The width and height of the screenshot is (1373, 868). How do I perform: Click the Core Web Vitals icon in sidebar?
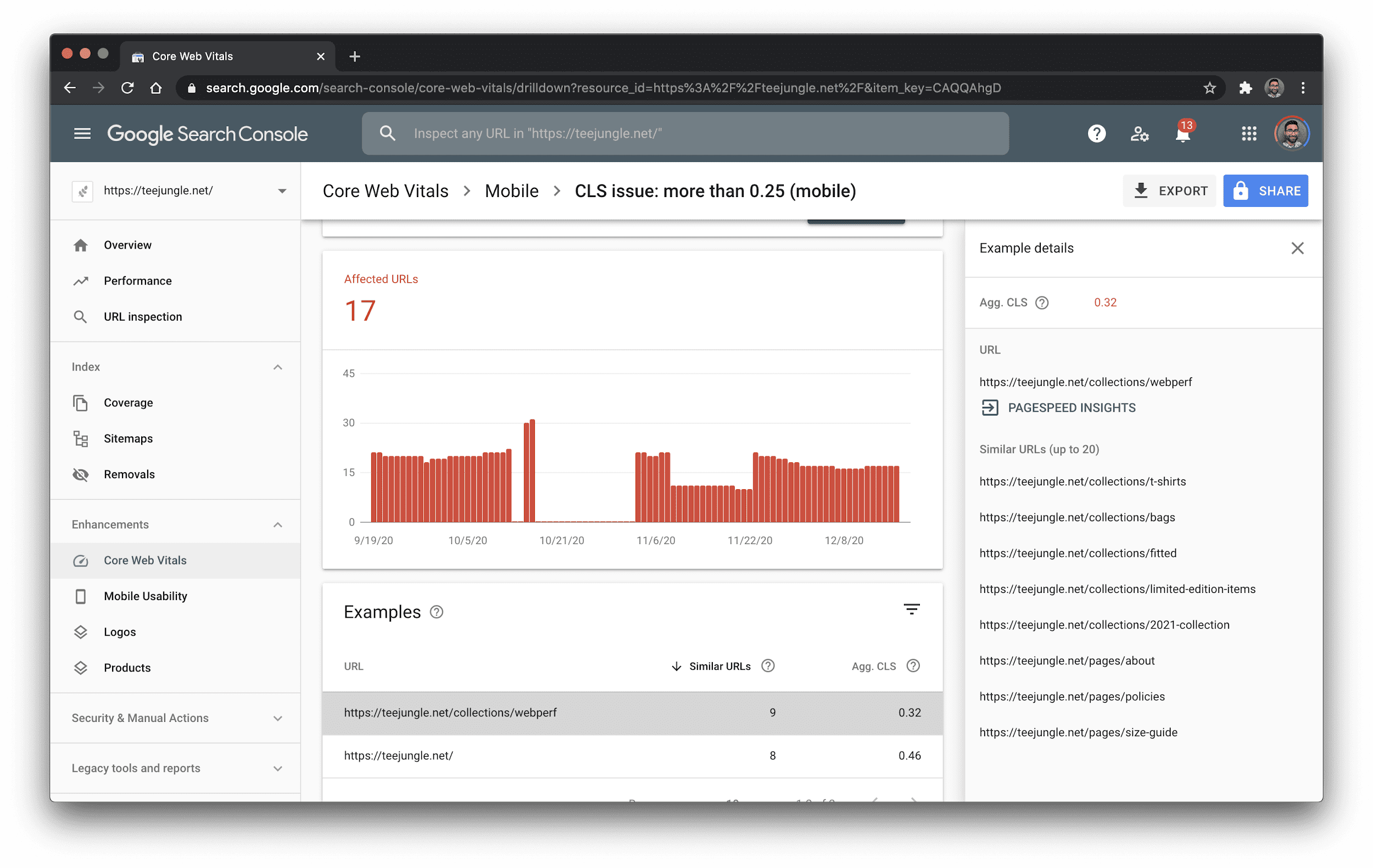[81, 559]
